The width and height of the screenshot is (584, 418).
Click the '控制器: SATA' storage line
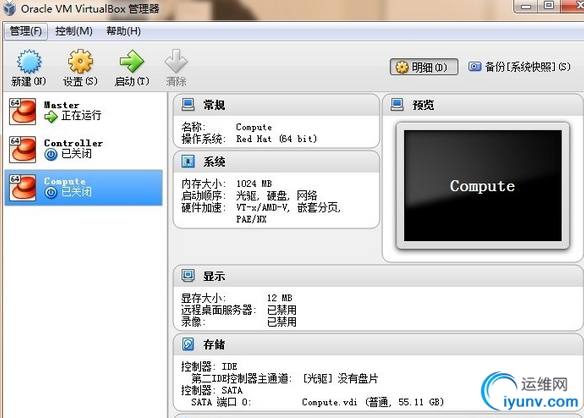pos(212,390)
